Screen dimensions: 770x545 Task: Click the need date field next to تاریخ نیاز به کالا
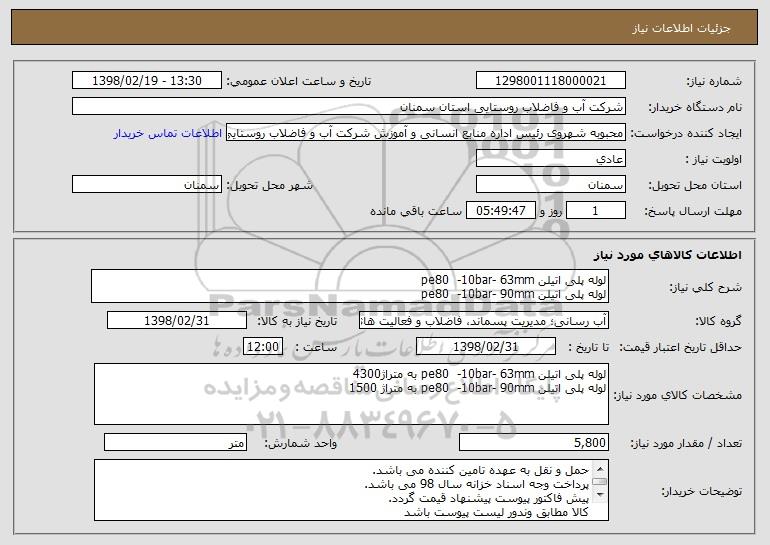[177, 321]
